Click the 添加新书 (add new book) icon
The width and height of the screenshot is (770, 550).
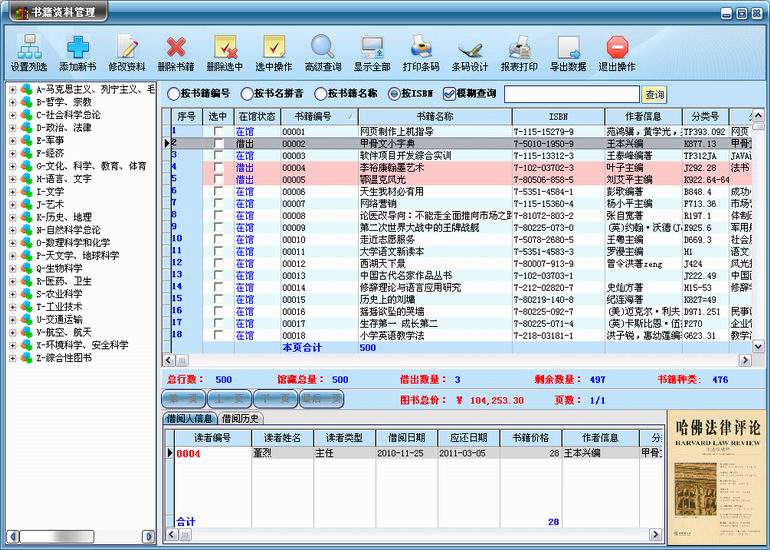(x=78, y=47)
